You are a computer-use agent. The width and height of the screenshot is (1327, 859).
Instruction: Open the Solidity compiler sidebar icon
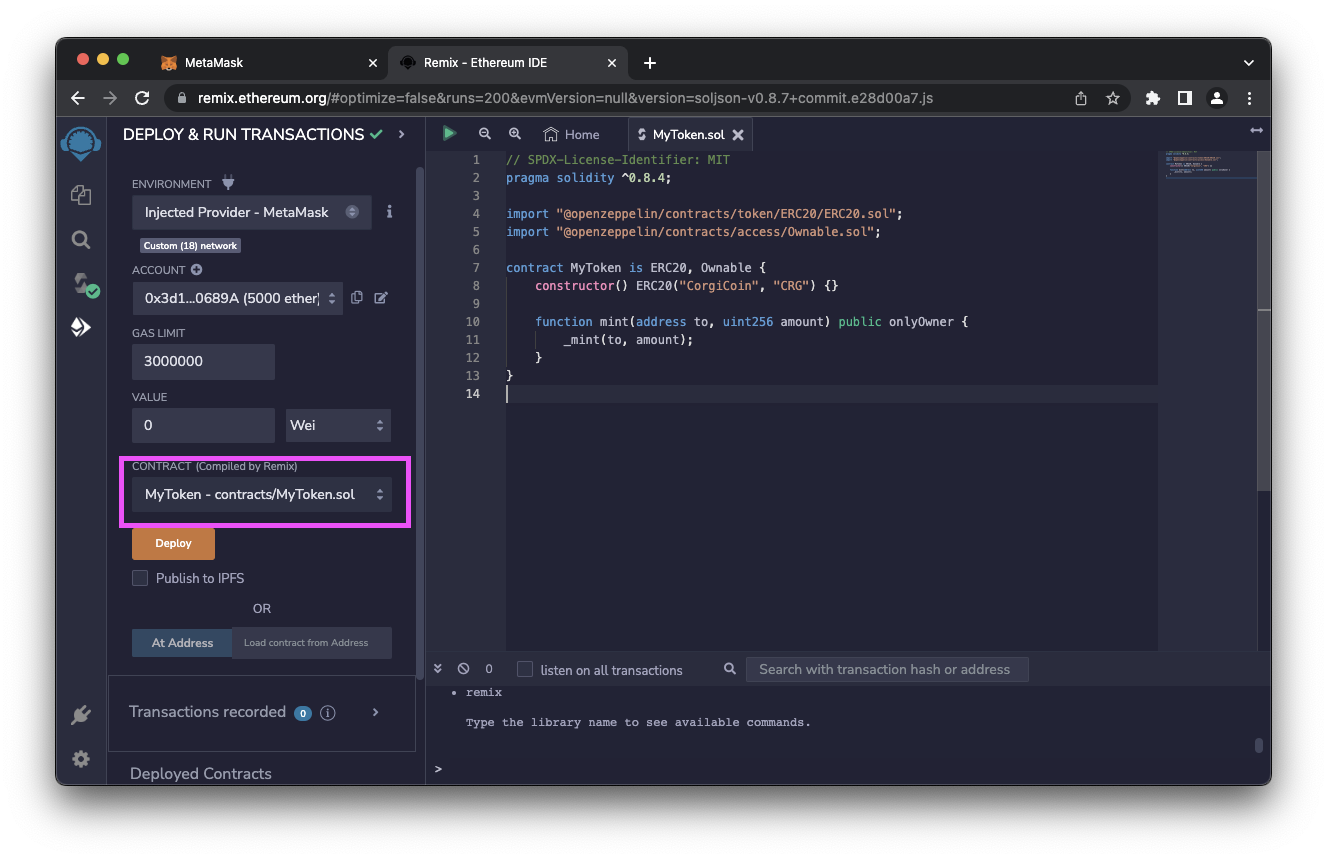tap(84, 285)
